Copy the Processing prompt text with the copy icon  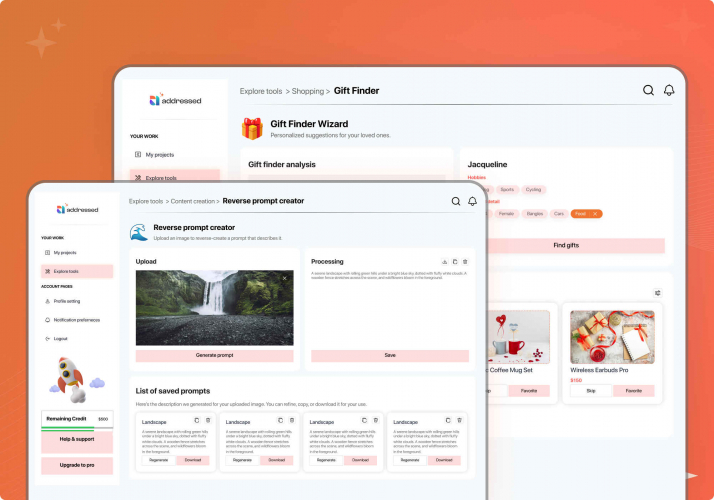(454, 262)
